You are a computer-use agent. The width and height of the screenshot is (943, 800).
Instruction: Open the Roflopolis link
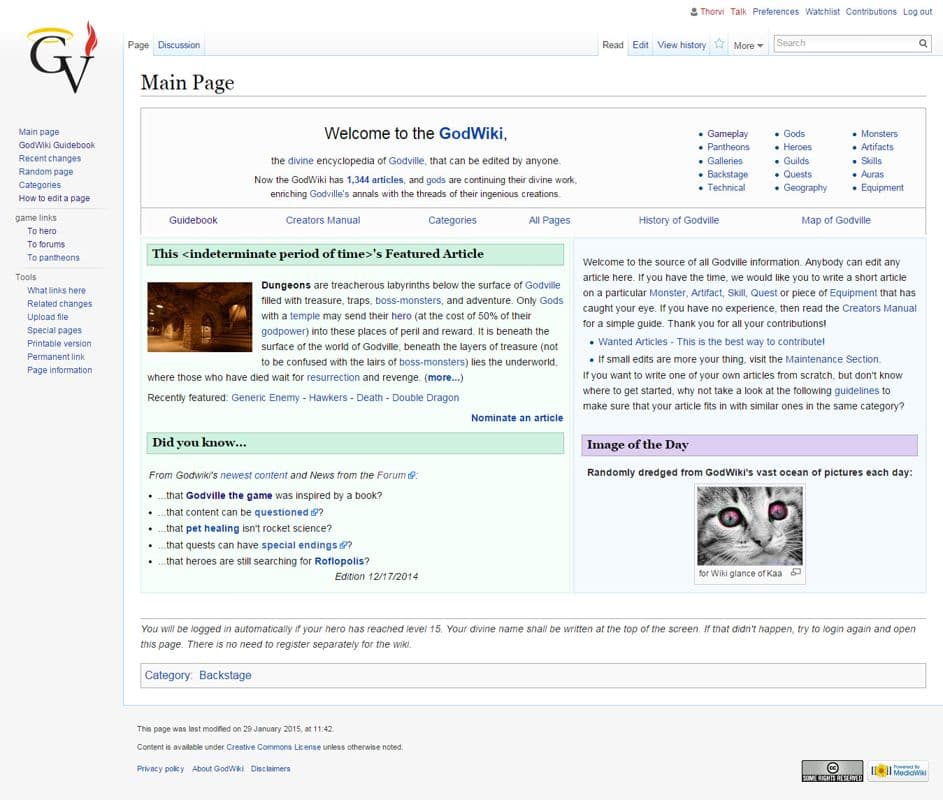(x=339, y=561)
